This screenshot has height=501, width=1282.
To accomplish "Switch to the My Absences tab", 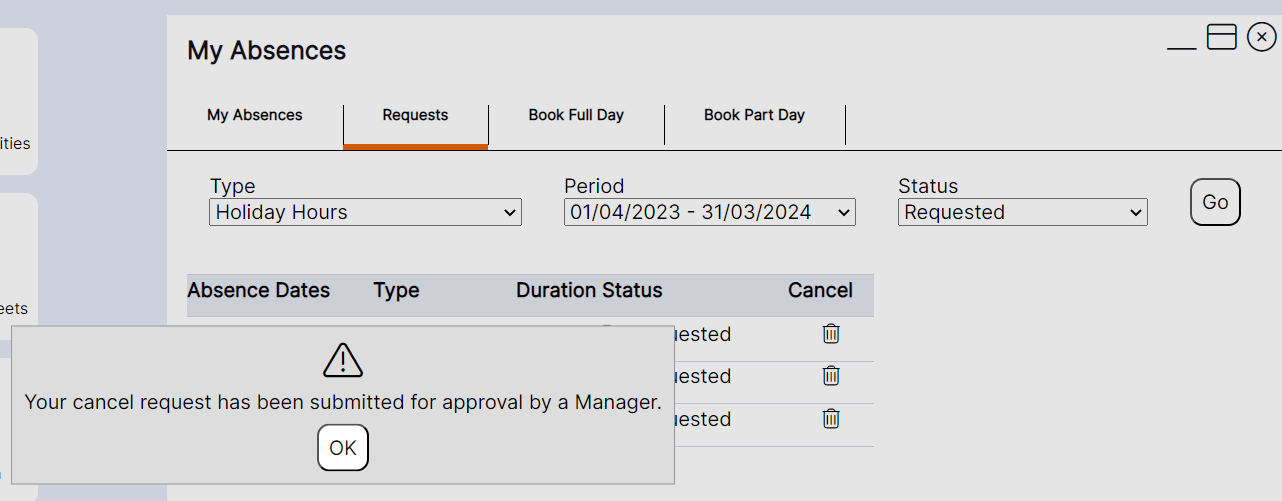I will (255, 115).
